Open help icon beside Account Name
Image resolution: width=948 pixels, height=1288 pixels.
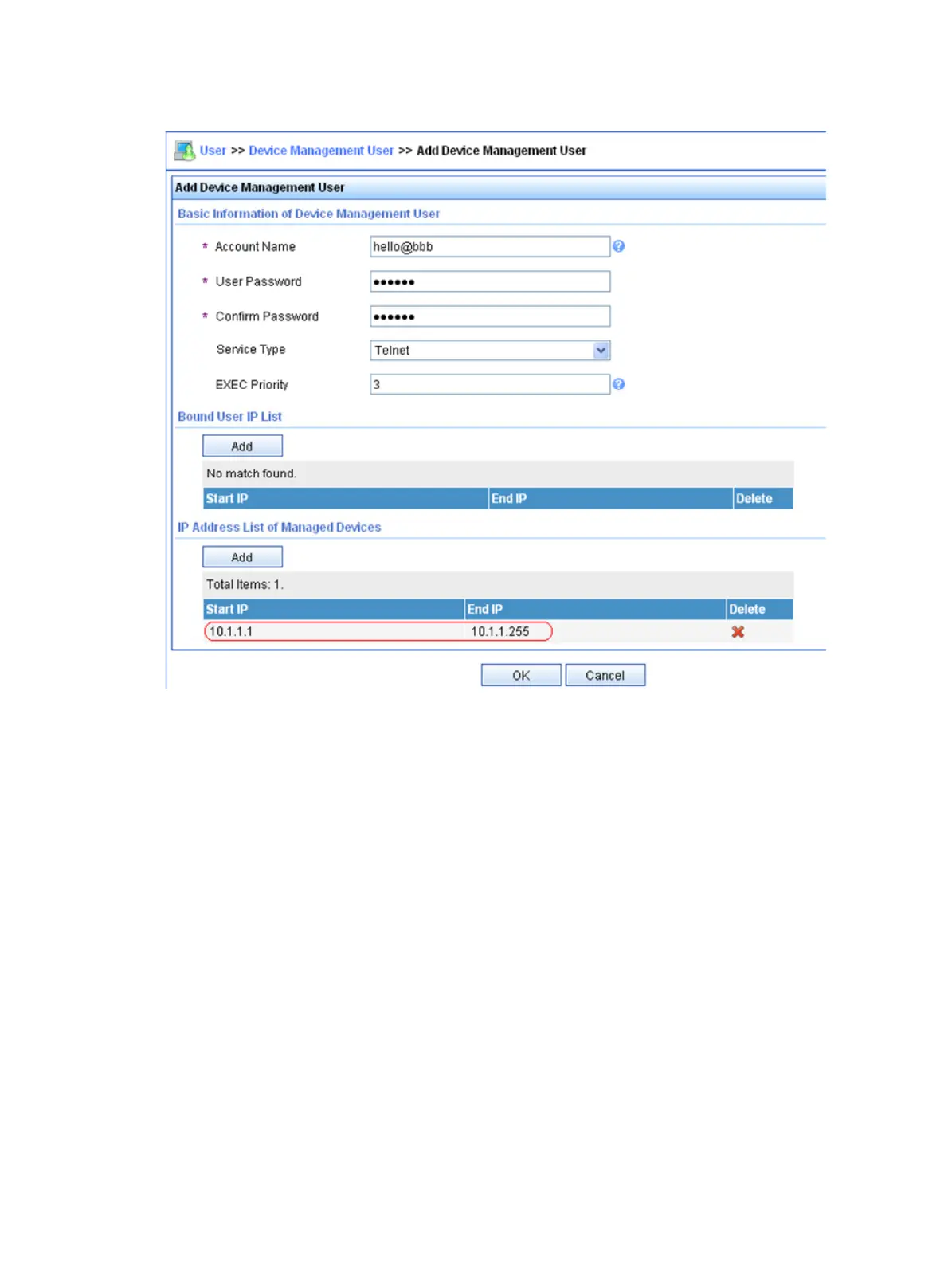click(618, 246)
